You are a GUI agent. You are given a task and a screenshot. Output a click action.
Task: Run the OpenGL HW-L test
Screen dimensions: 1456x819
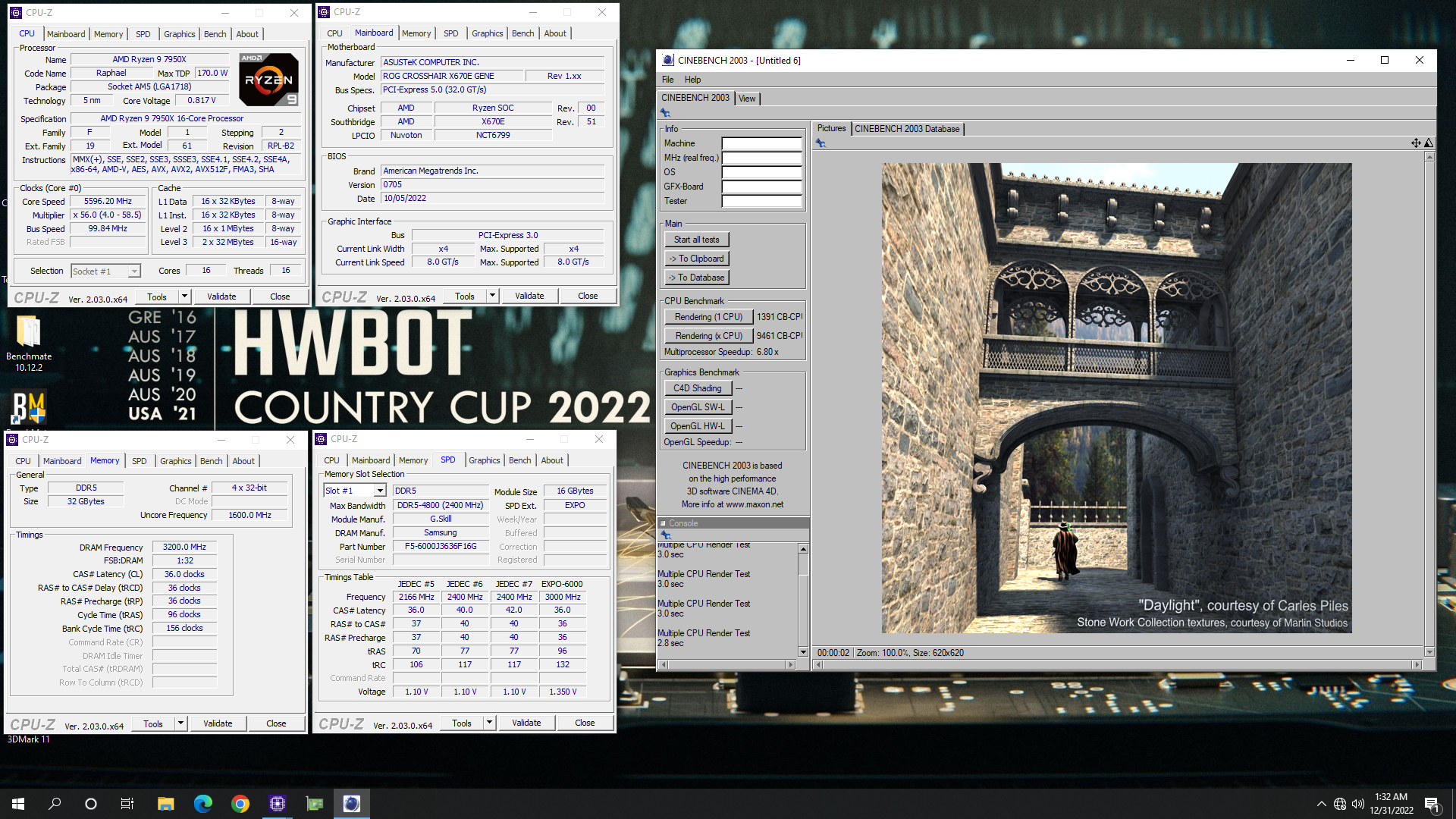click(x=698, y=426)
